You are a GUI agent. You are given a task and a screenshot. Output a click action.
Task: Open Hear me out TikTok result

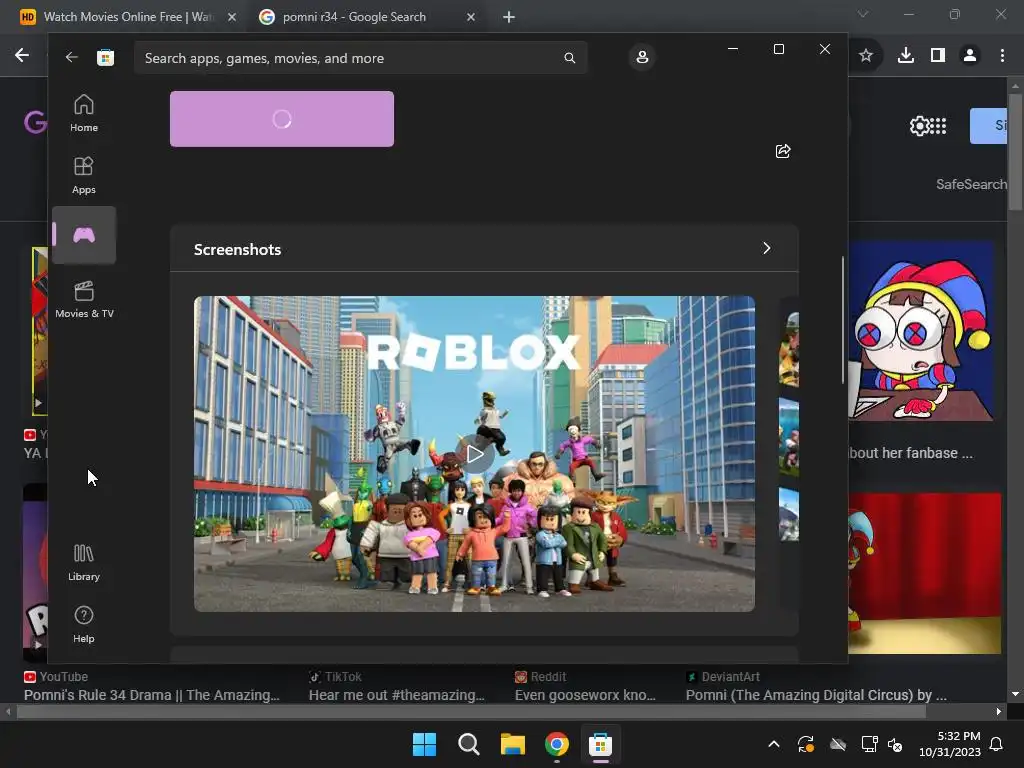point(396,695)
